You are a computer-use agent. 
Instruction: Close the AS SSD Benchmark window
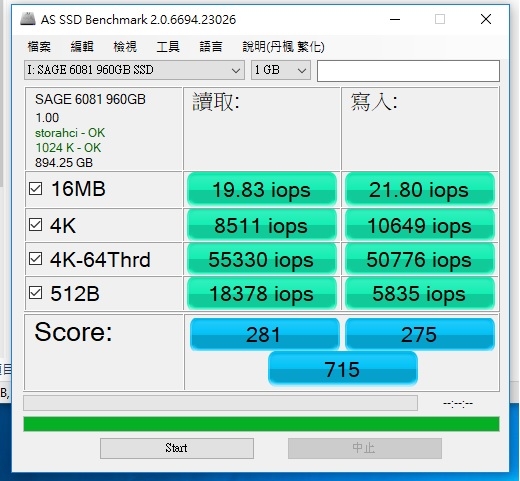point(486,19)
